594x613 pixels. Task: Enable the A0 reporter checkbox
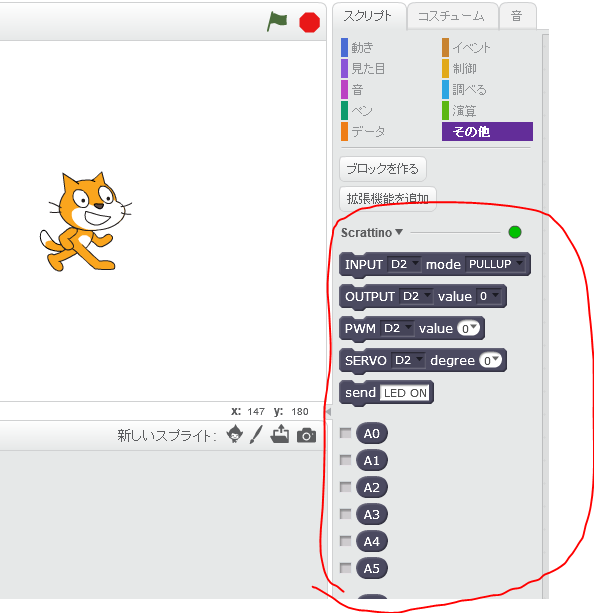pos(345,433)
